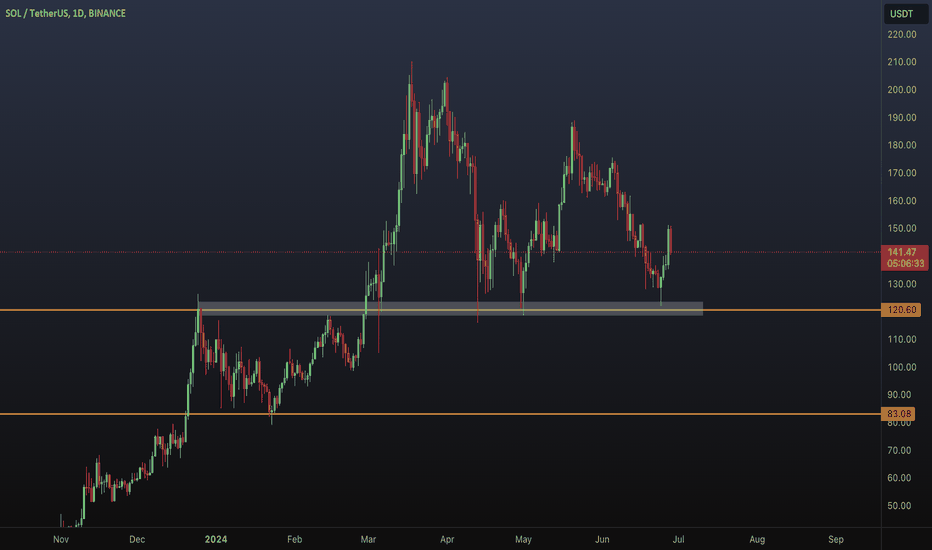
Task: Click the 83.08 orange price label
Action: tap(899, 414)
